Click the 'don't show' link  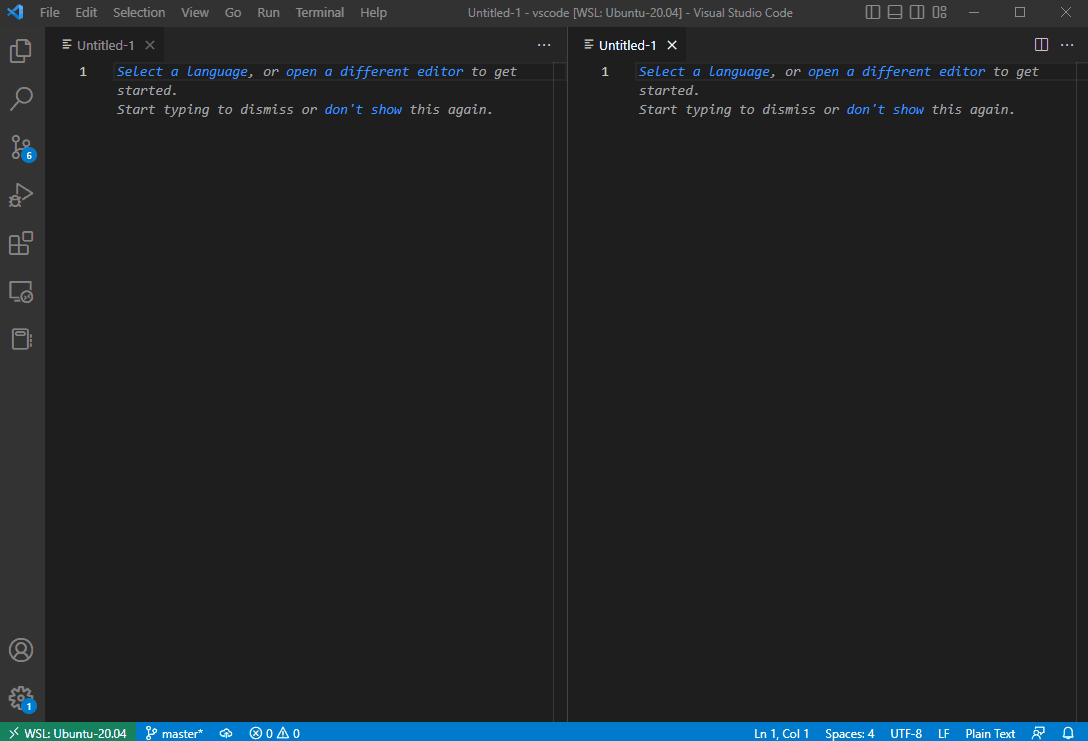tap(364, 109)
